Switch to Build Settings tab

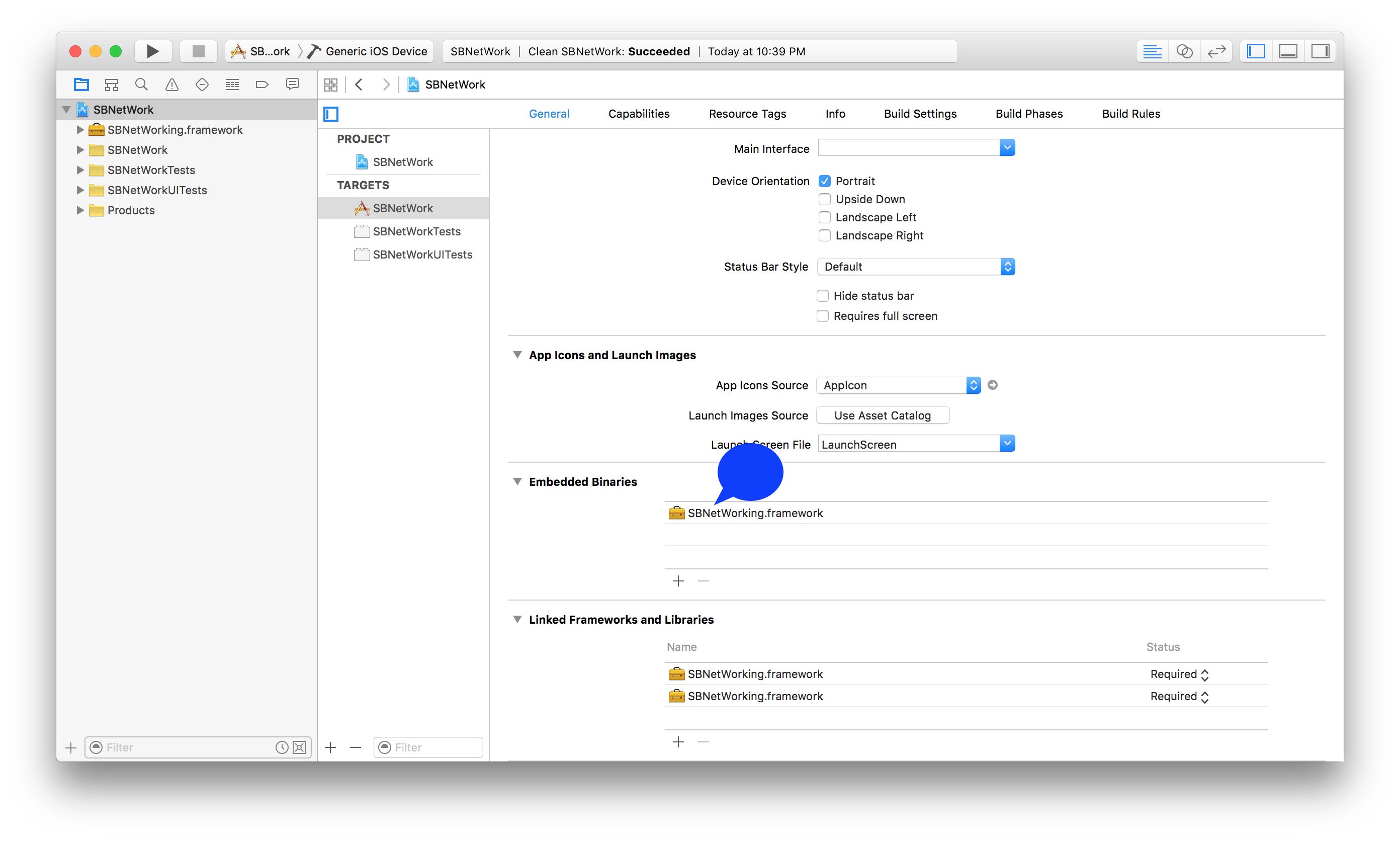point(918,113)
